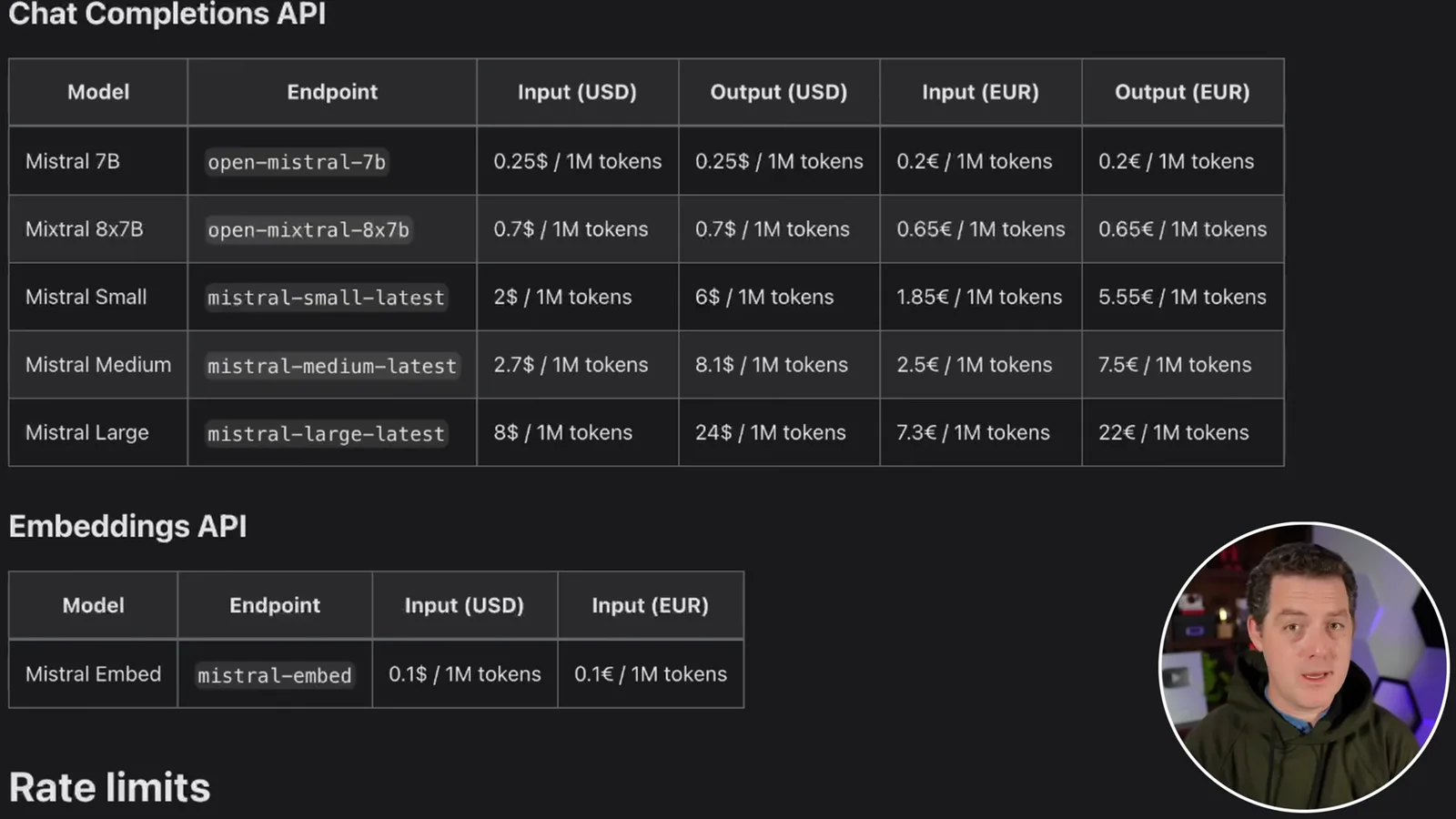Select the "mistral-medium-latest" endpoint name
Image resolution: width=1456 pixels, height=819 pixels.
(x=332, y=366)
